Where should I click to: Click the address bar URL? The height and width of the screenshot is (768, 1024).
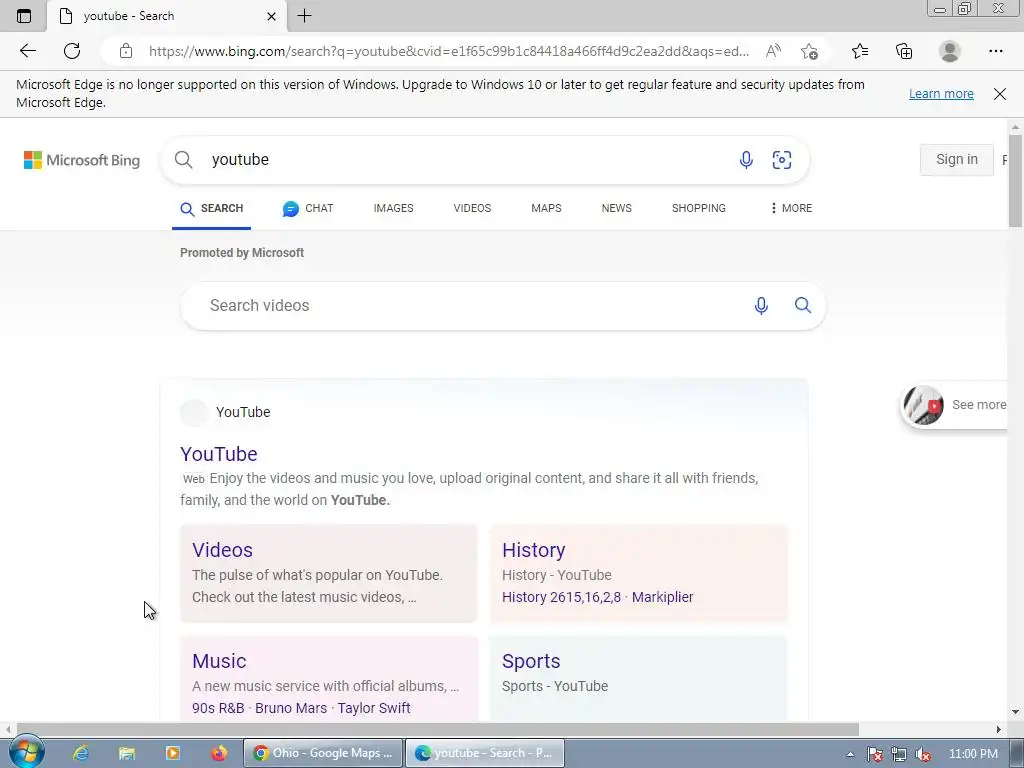pyautogui.click(x=448, y=51)
